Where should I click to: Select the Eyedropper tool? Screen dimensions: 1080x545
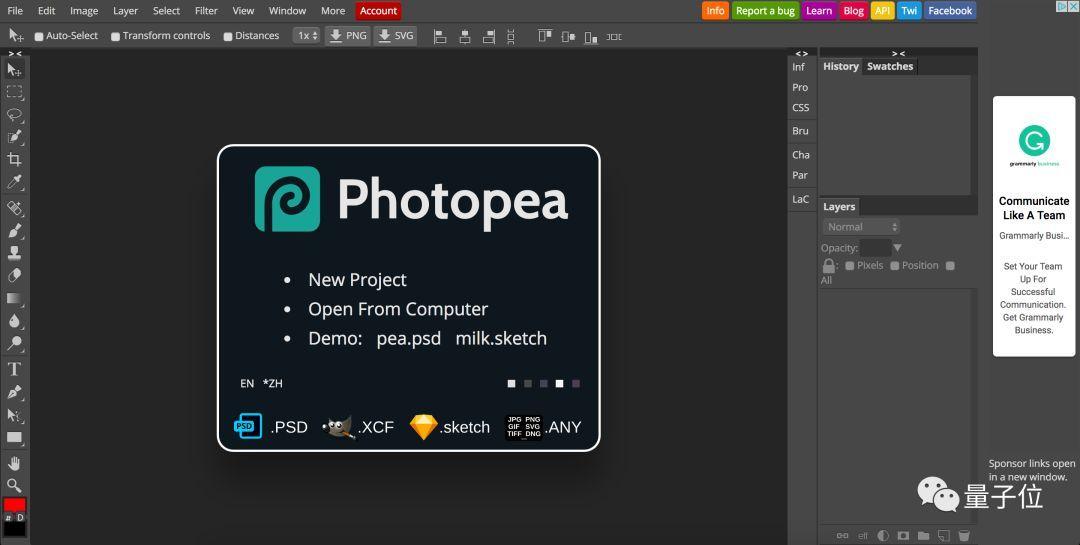pos(14,183)
